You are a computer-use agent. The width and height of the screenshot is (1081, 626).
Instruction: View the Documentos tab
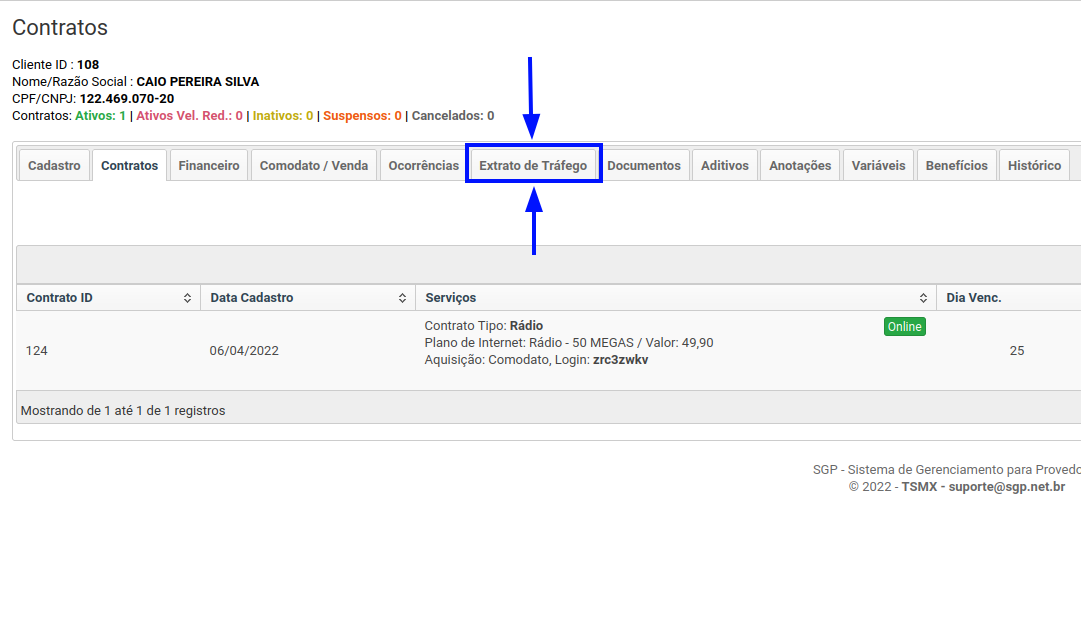644,166
